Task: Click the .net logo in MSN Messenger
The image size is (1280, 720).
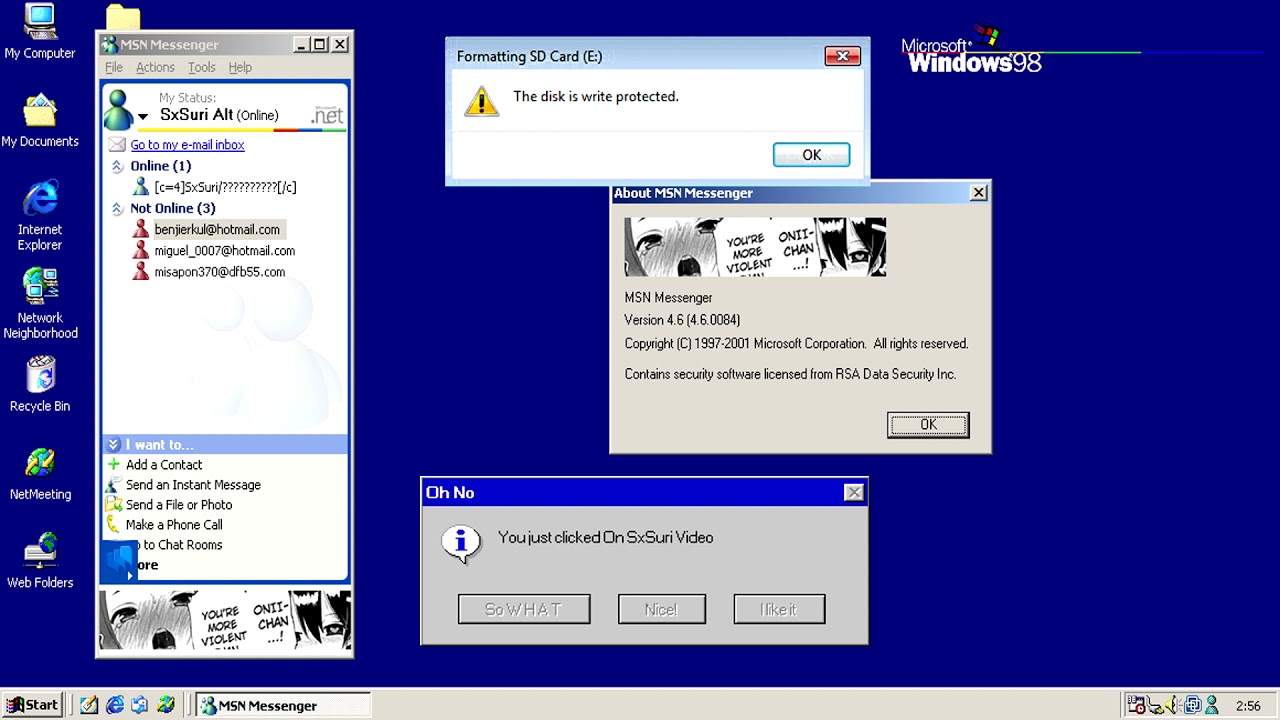Action: pyautogui.click(x=327, y=115)
